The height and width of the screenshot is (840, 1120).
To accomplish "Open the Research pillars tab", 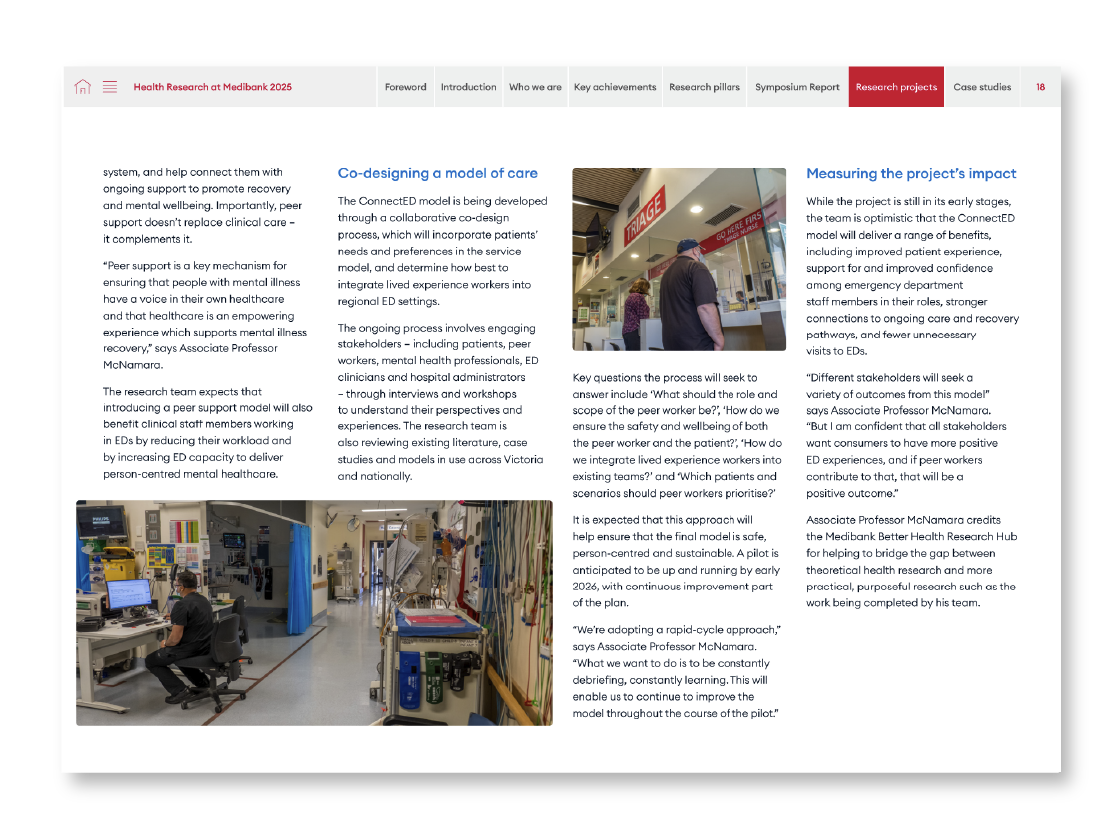I will point(704,87).
